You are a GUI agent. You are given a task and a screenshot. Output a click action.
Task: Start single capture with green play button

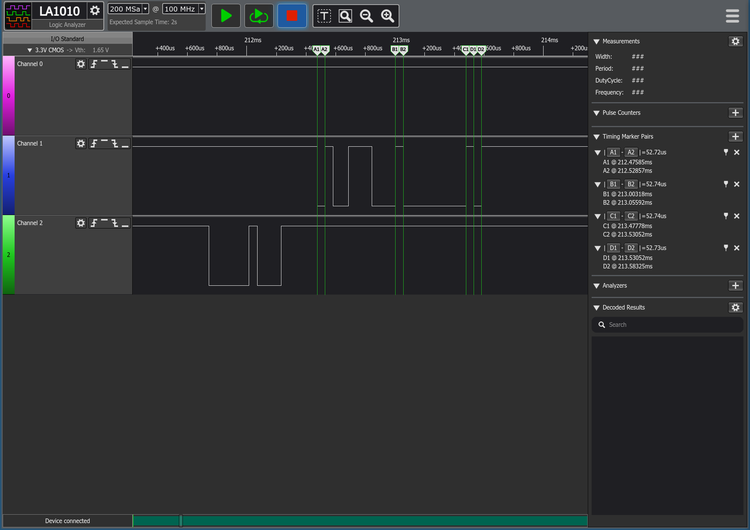(226, 16)
